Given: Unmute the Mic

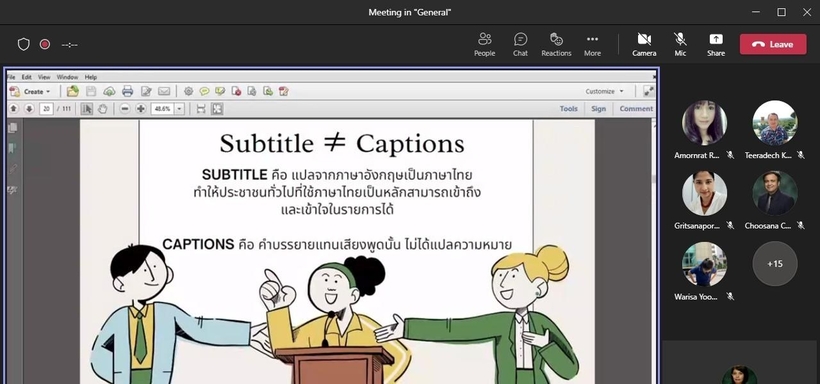Looking at the screenshot, I should coord(680,44).
